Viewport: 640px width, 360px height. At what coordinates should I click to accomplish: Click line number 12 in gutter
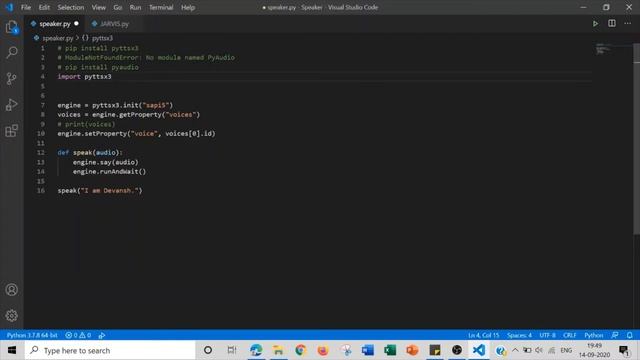coord(41,152)
